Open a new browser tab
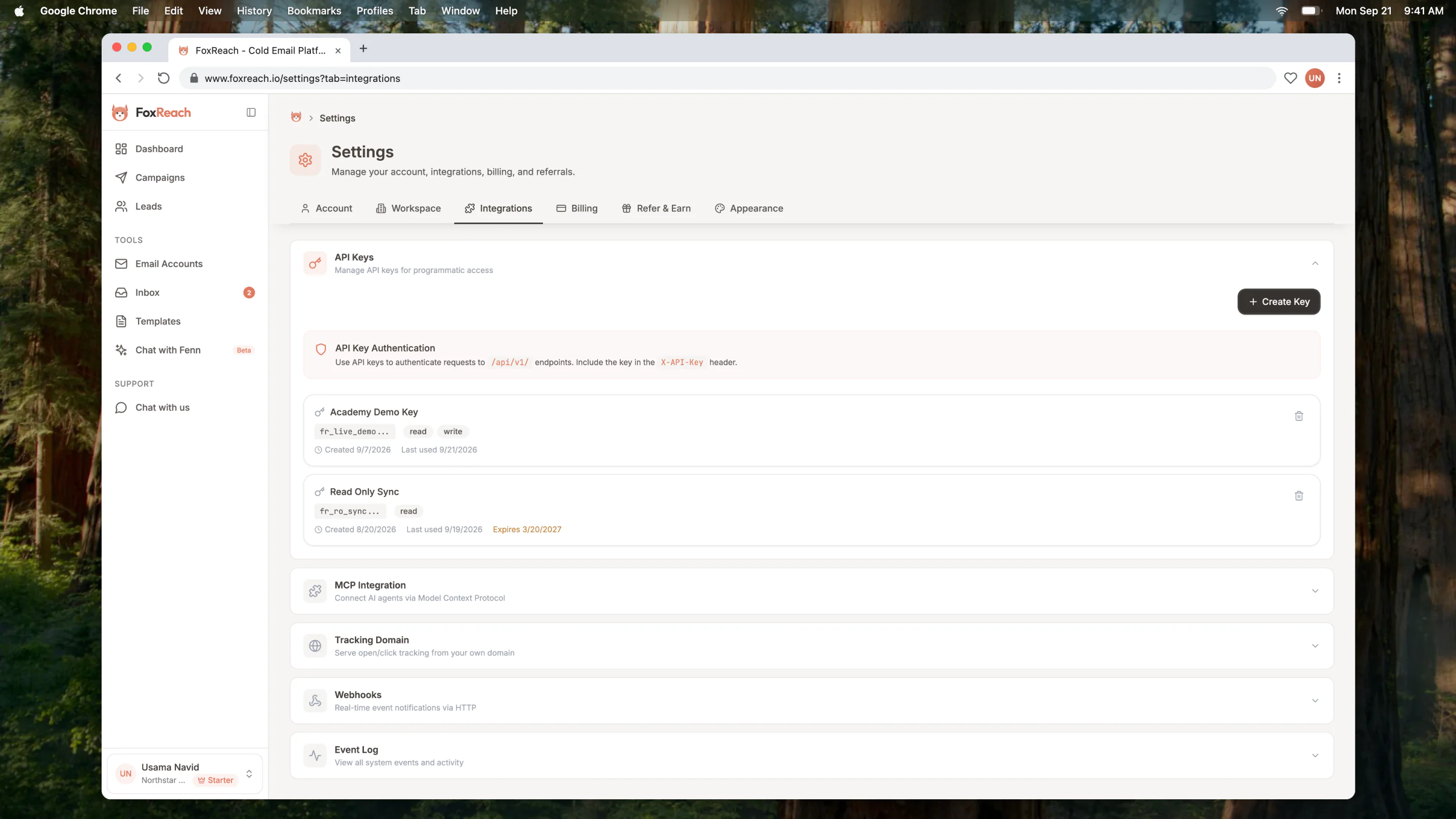This screenshot has width=1456, height=819. (363, 49)
